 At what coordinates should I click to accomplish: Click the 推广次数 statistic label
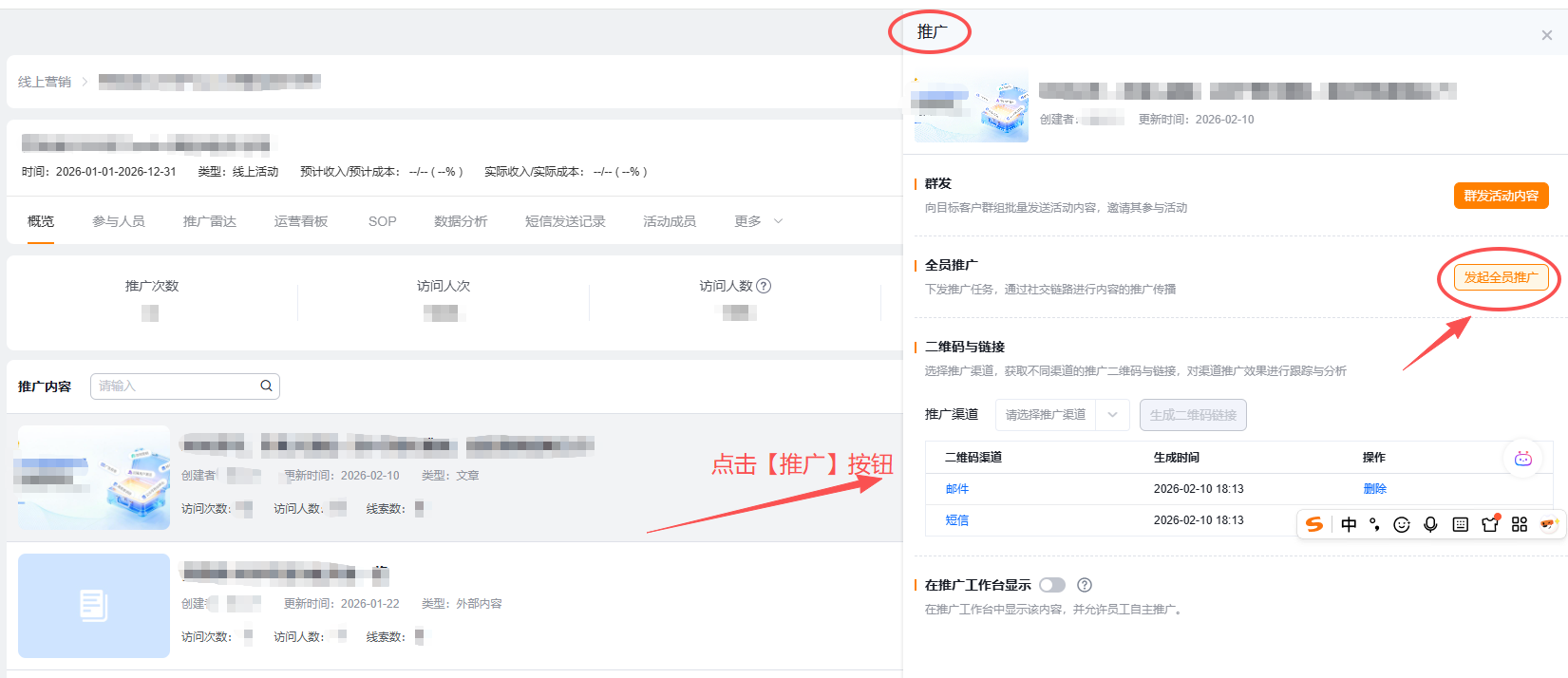152,286
